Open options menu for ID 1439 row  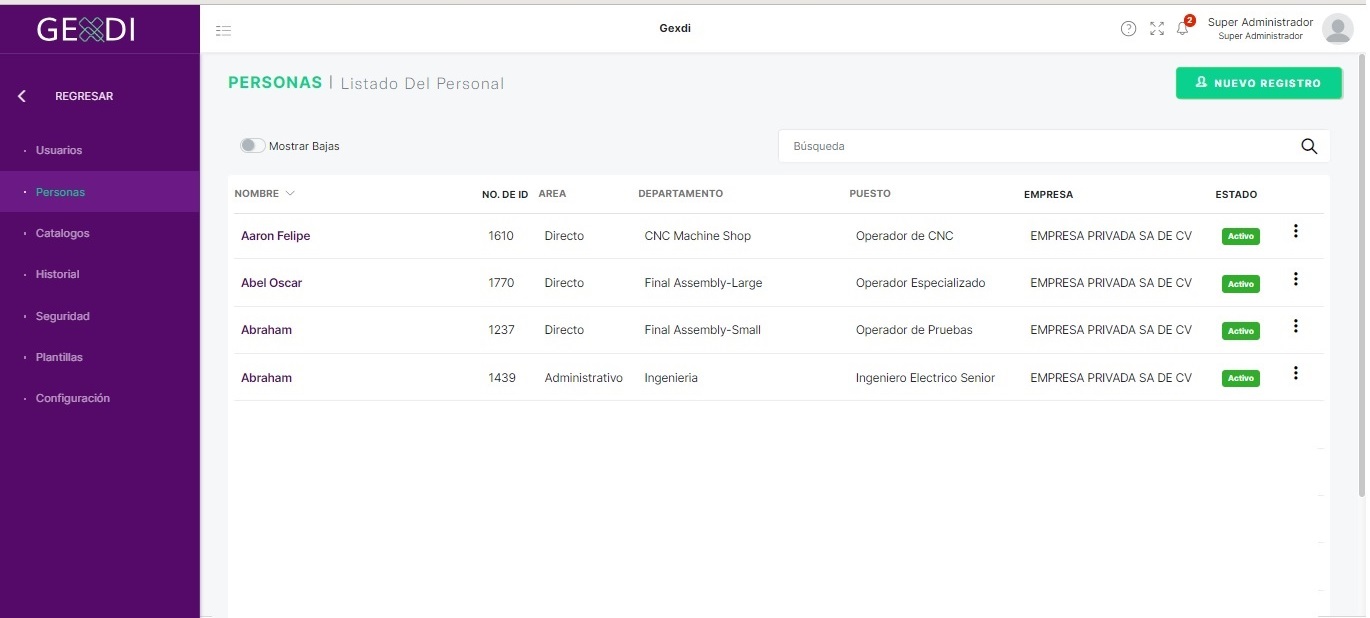pos(1296,373)
